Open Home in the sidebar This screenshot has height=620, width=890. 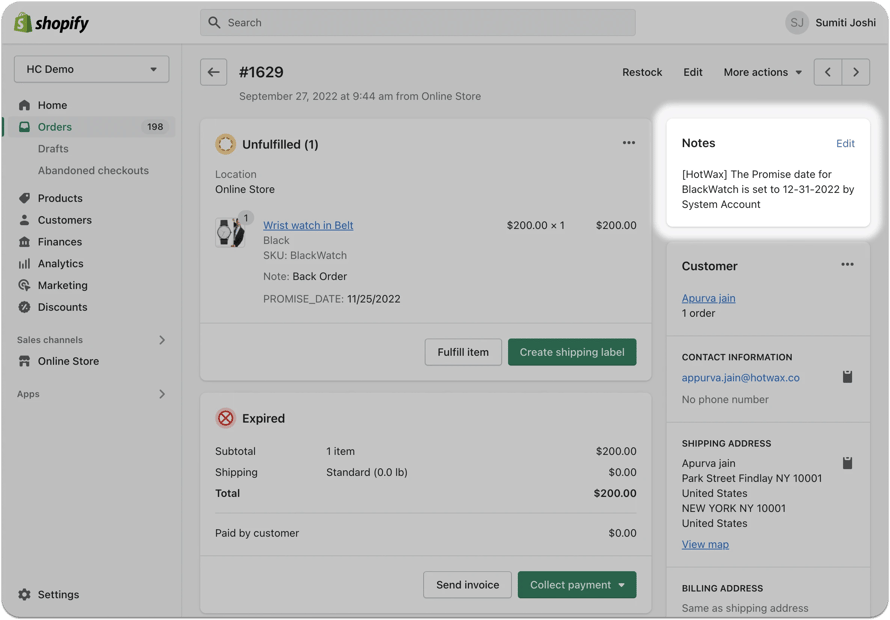[52, 105]
